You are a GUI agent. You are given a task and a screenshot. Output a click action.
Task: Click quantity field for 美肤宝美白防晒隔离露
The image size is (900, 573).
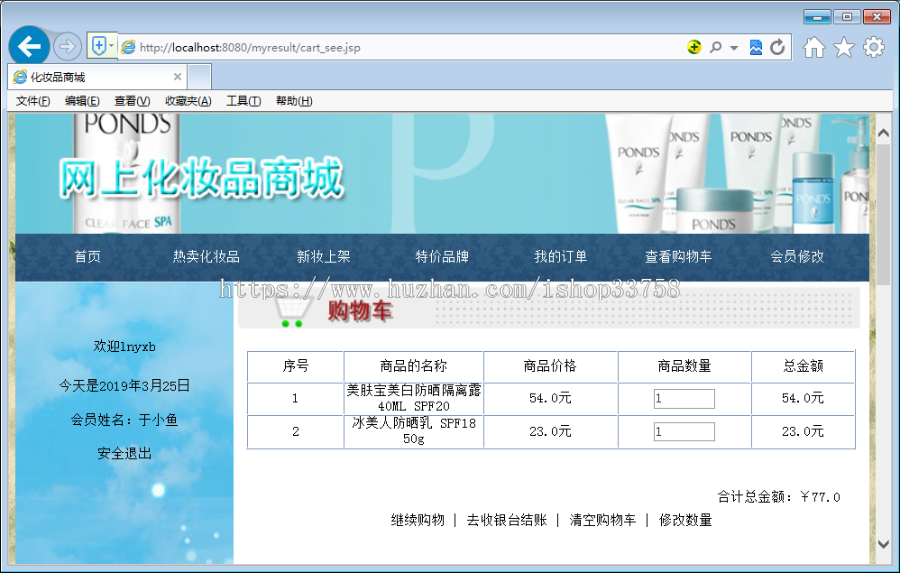click(684, 398)
